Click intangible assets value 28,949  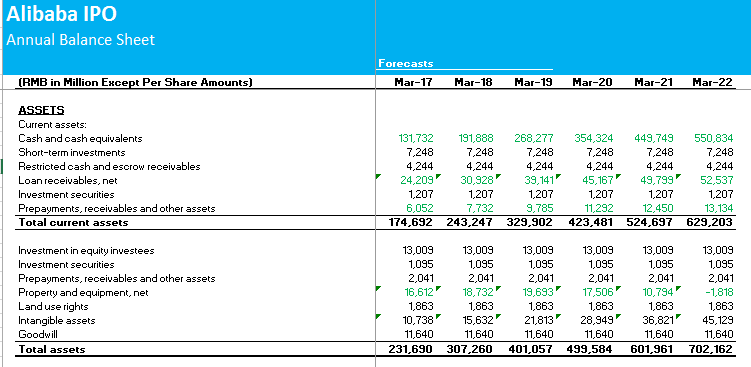pyautogui.click(x=596, y=321)
